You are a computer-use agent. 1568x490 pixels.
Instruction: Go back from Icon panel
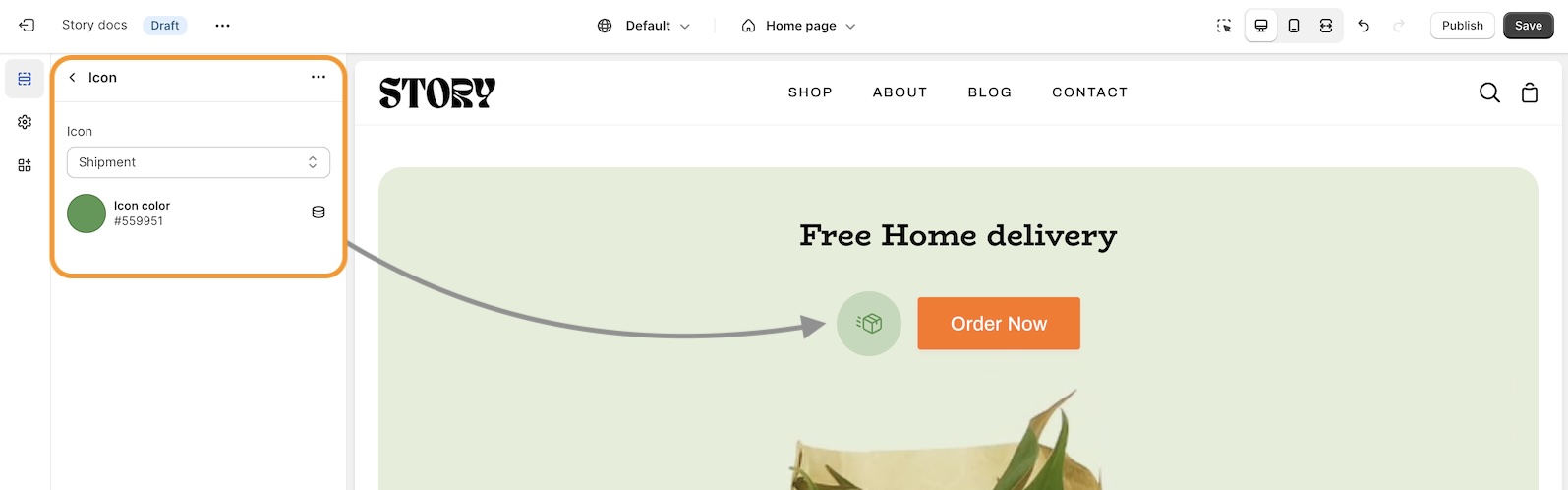click(x=72, y=77)
